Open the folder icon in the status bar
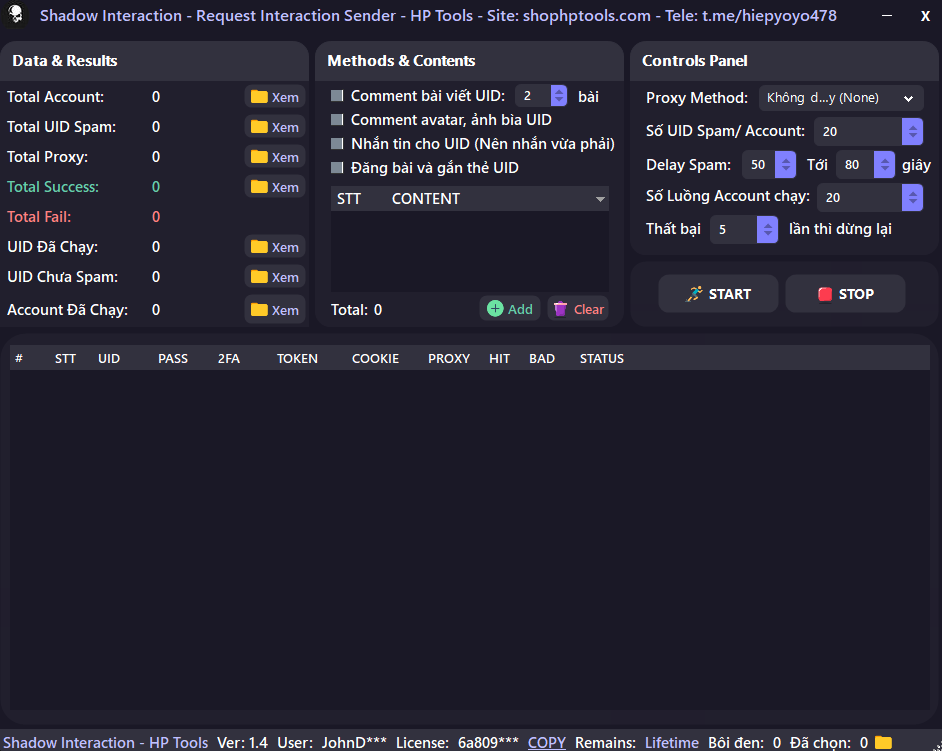 click(x=883, y=743)
